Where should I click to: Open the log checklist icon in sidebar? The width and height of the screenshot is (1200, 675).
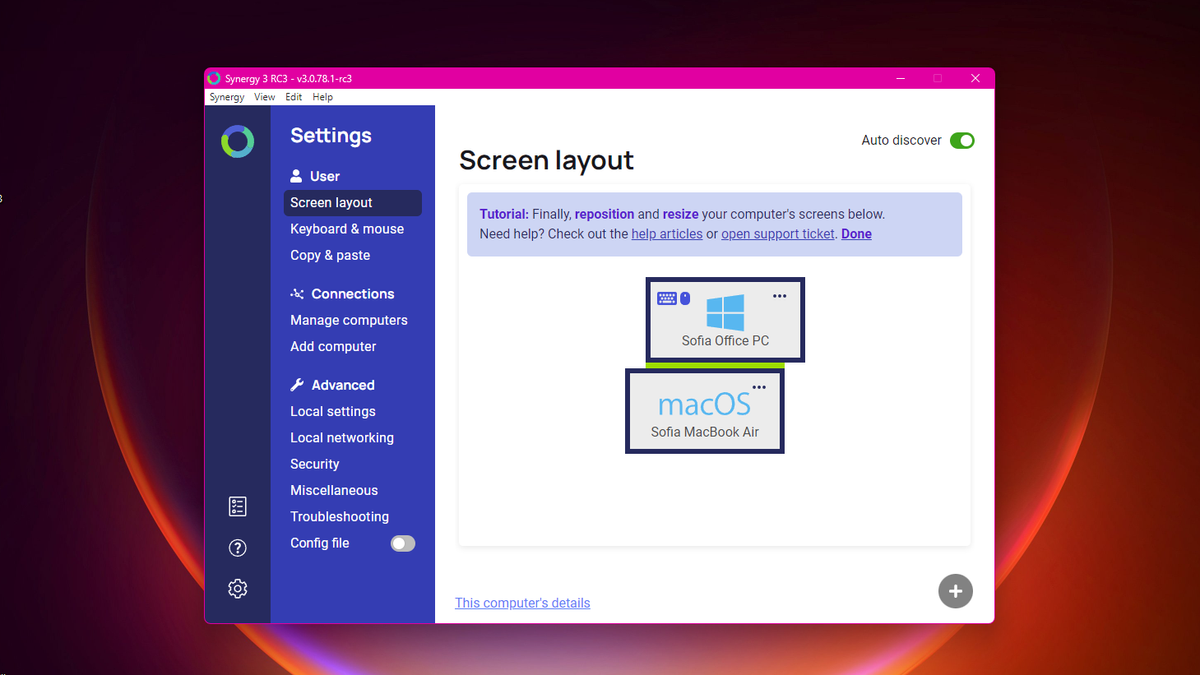click(x=237, y=506)
